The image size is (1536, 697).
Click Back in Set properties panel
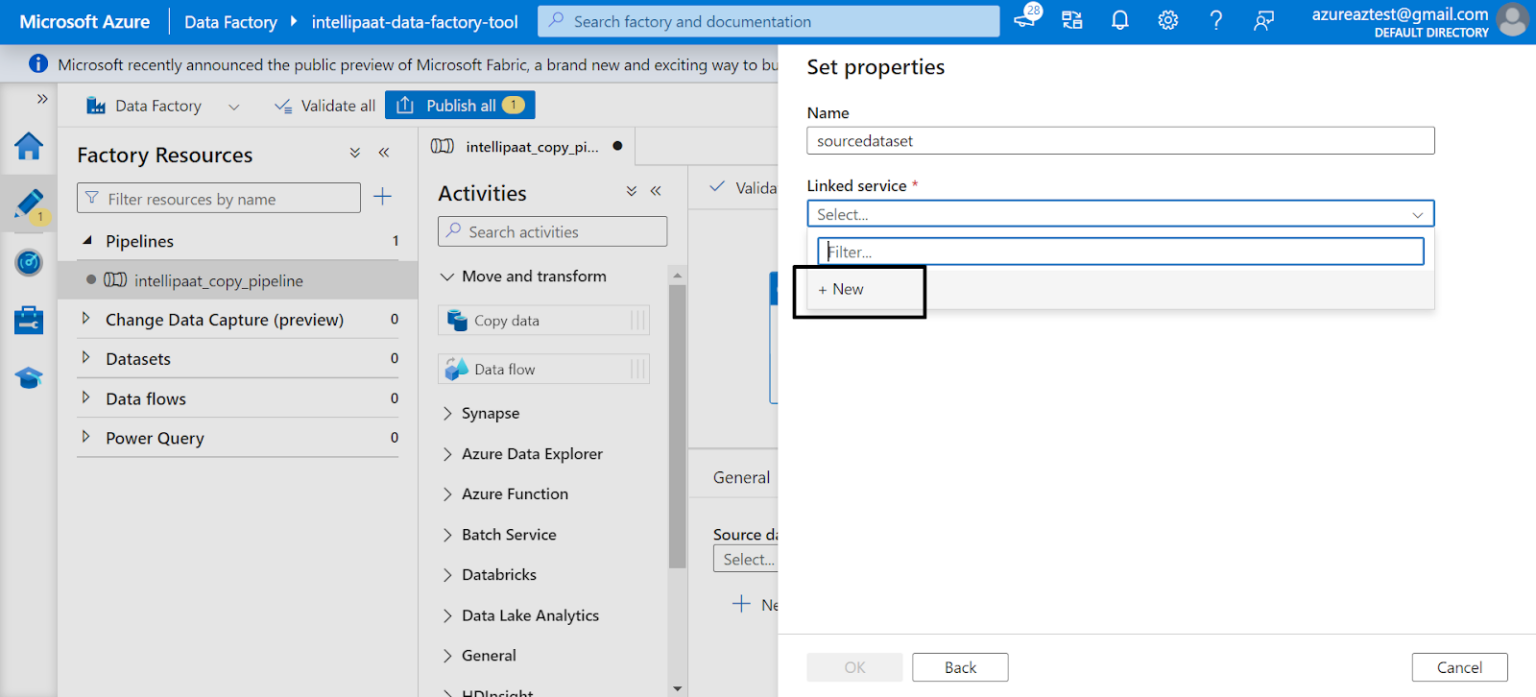coord(959,667)
